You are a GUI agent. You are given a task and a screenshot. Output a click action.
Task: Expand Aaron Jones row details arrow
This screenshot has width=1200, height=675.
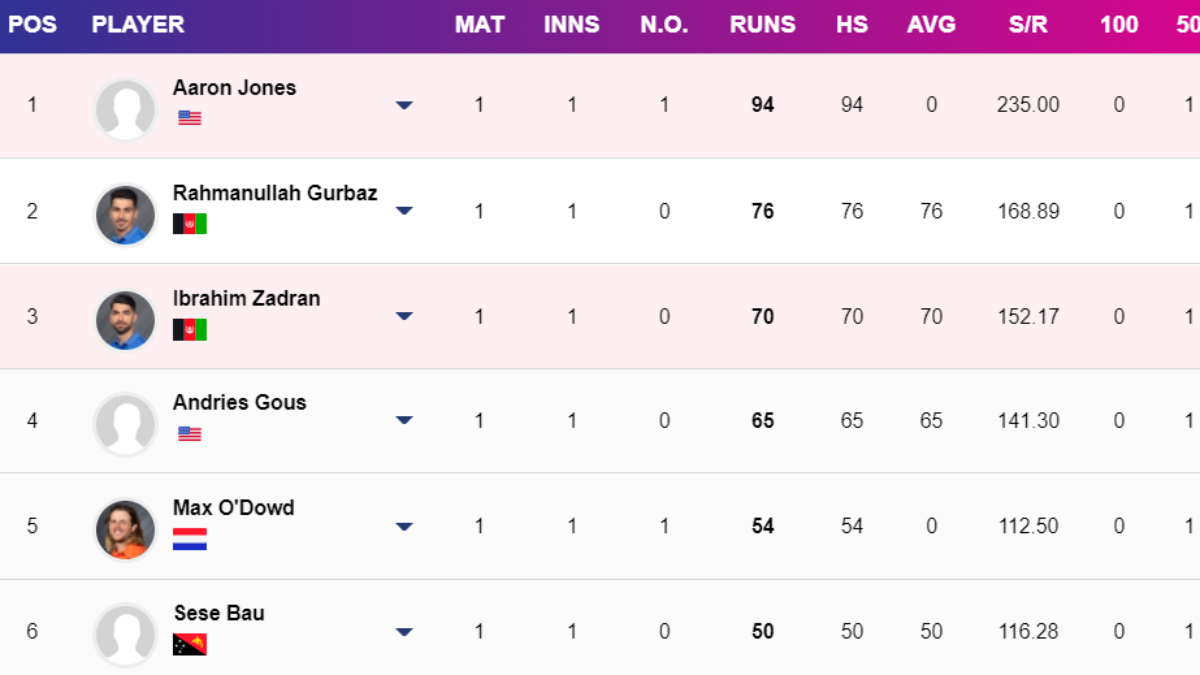coord(404,105)
